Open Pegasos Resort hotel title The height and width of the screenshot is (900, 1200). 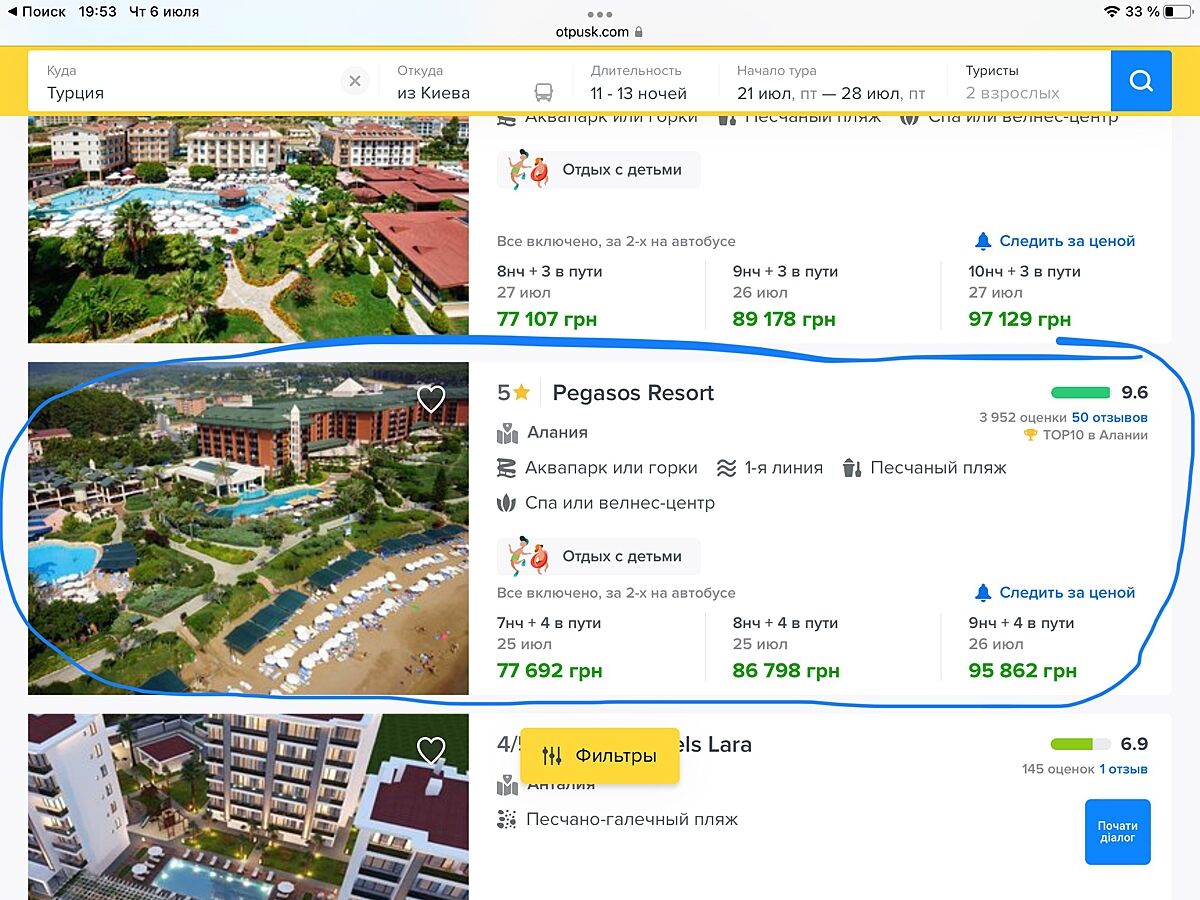pos(633,393)
